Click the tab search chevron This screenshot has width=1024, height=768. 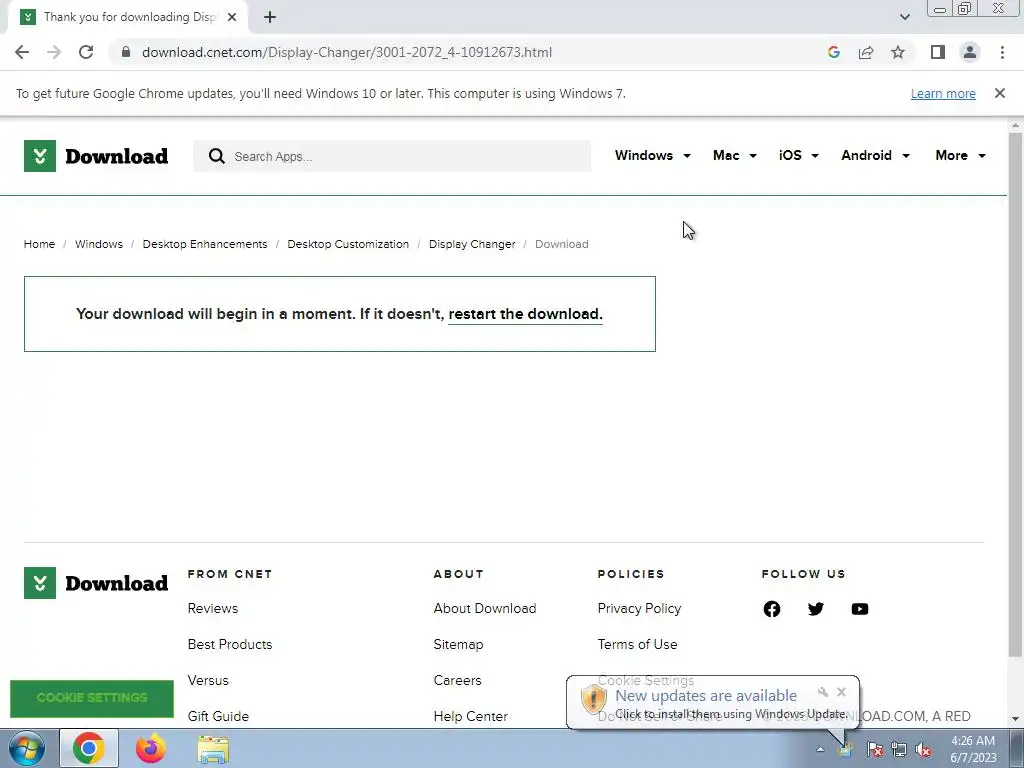[x=904, y=17]
